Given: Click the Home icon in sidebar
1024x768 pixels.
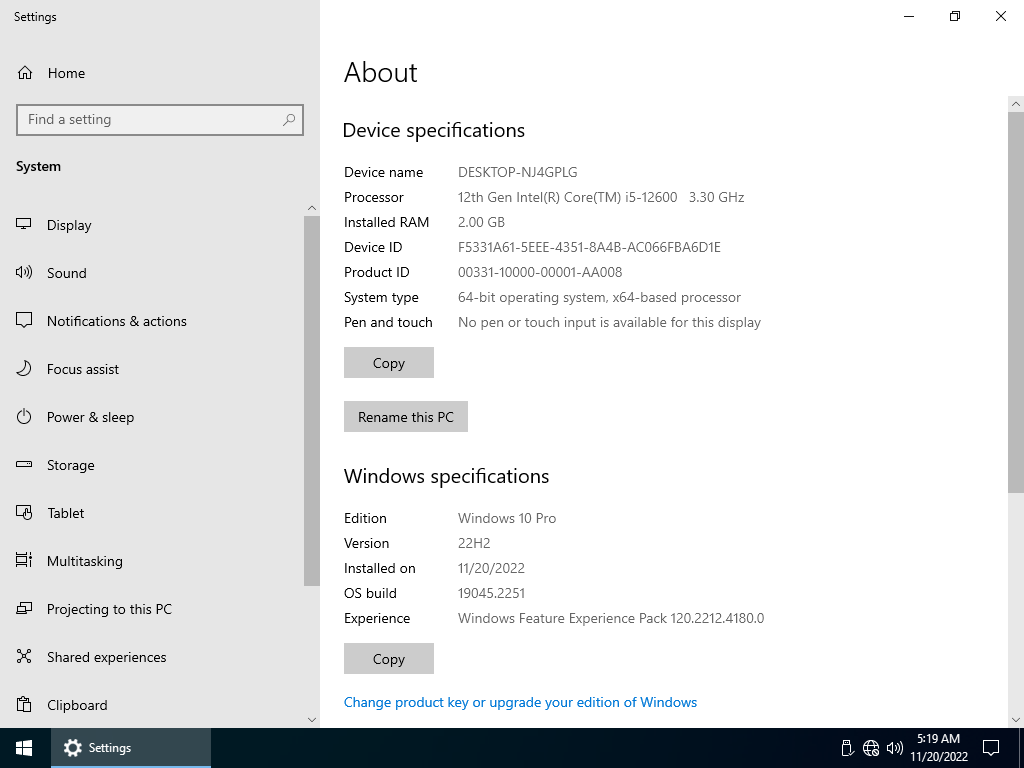Looking at the screenshot, I should 25,73.
